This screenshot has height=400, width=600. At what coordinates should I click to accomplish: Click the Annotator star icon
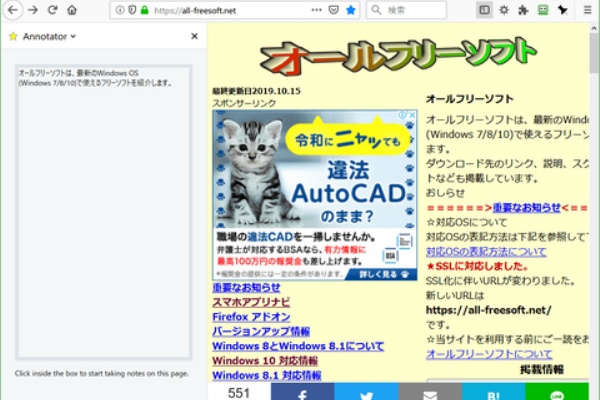coord(13,36)
